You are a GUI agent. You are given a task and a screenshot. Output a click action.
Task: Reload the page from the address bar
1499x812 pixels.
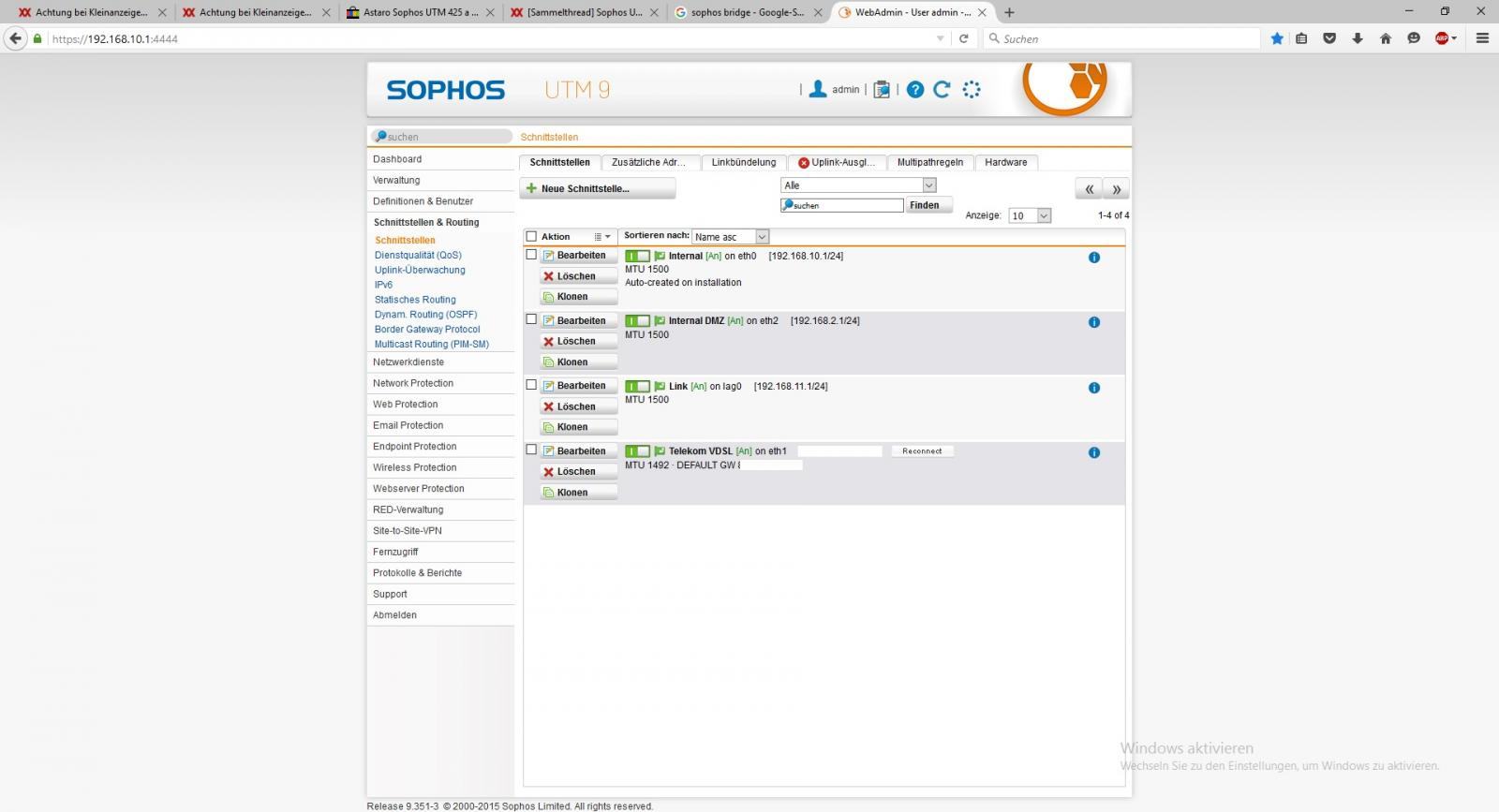[963, 38]
